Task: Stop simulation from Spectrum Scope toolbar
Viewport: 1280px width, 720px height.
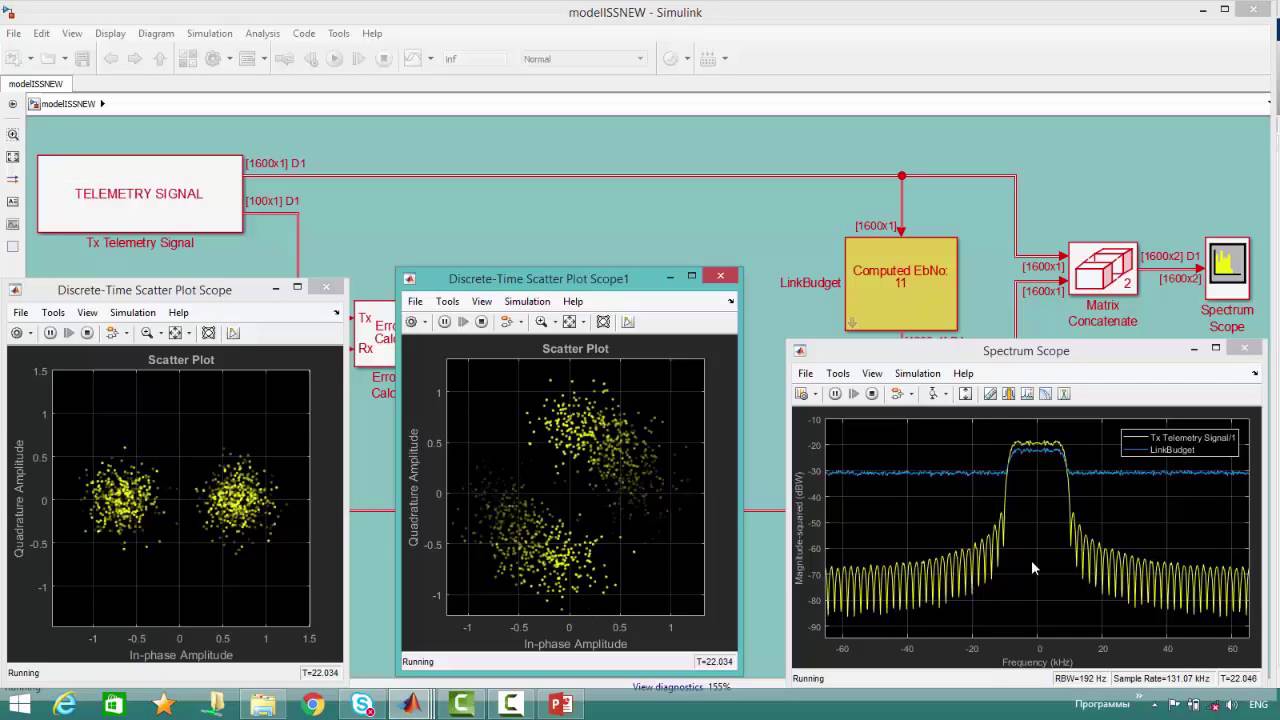Action: (872, 394)
